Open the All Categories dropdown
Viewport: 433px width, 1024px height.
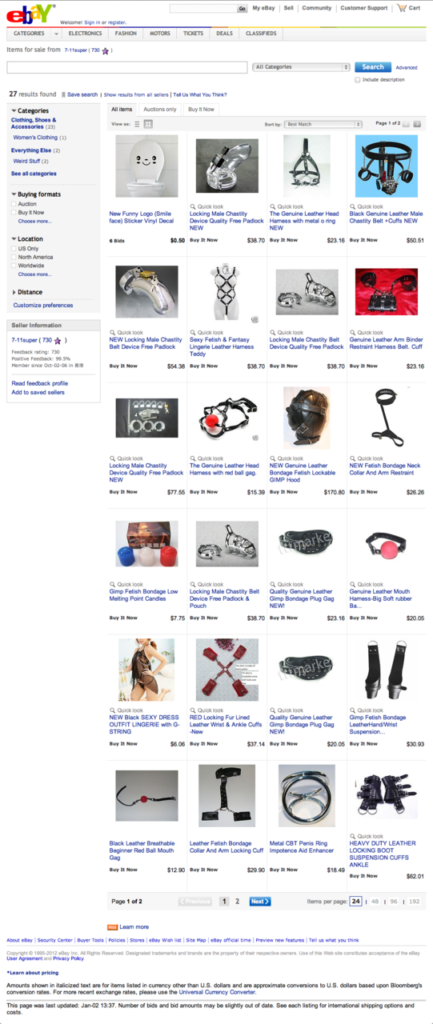tap(302, 67)
